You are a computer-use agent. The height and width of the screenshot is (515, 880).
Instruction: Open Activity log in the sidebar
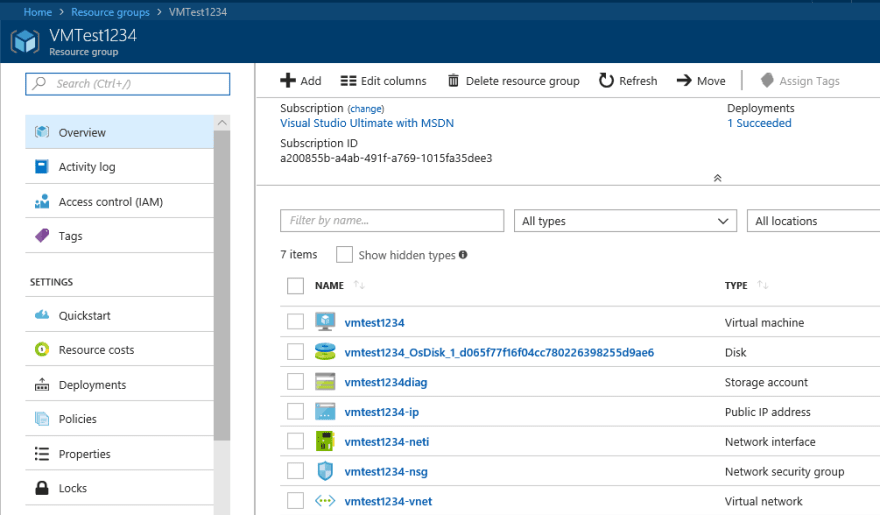point(120,167)
